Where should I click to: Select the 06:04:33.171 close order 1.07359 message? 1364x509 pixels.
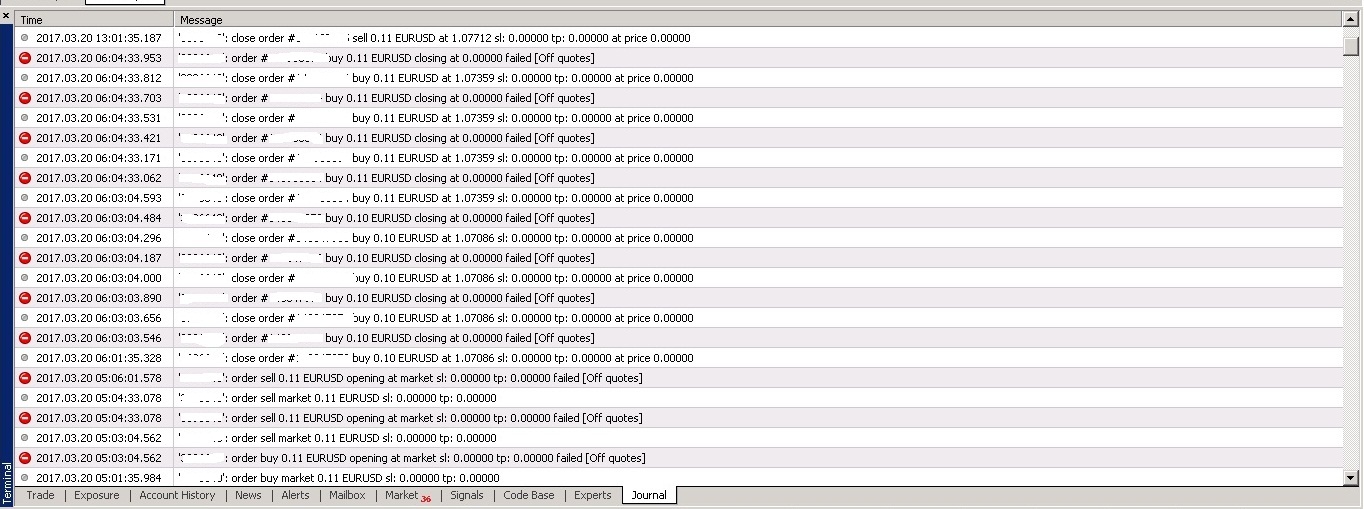click(x=436, y=158)
